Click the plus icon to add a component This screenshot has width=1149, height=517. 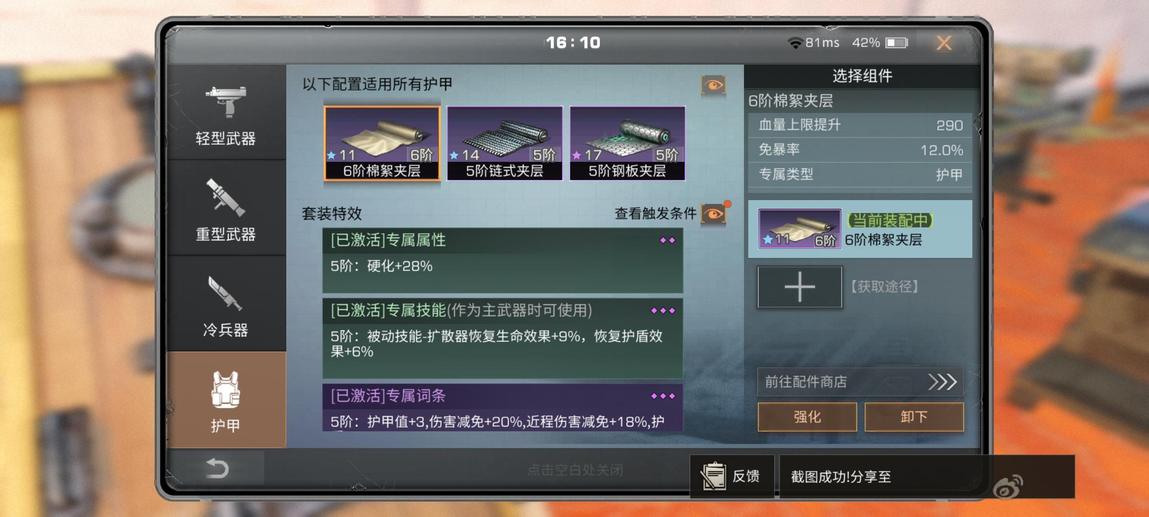click(799, 287)
